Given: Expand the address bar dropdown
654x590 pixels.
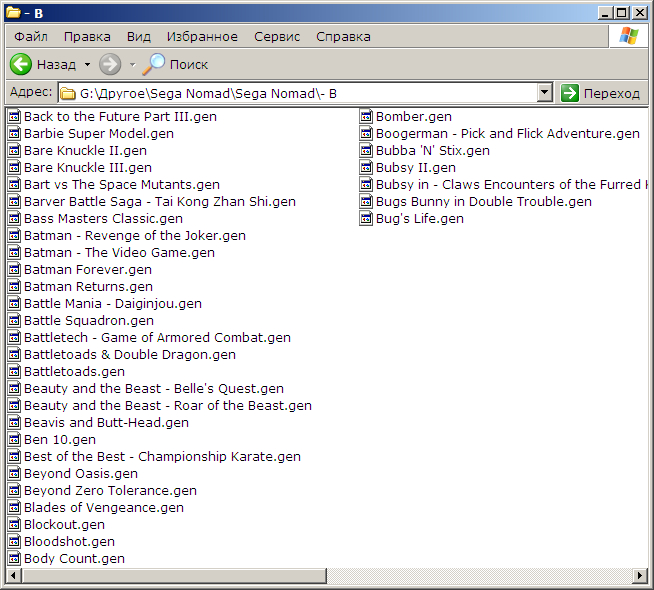Looking at the screenshot, I should point(545,93).
